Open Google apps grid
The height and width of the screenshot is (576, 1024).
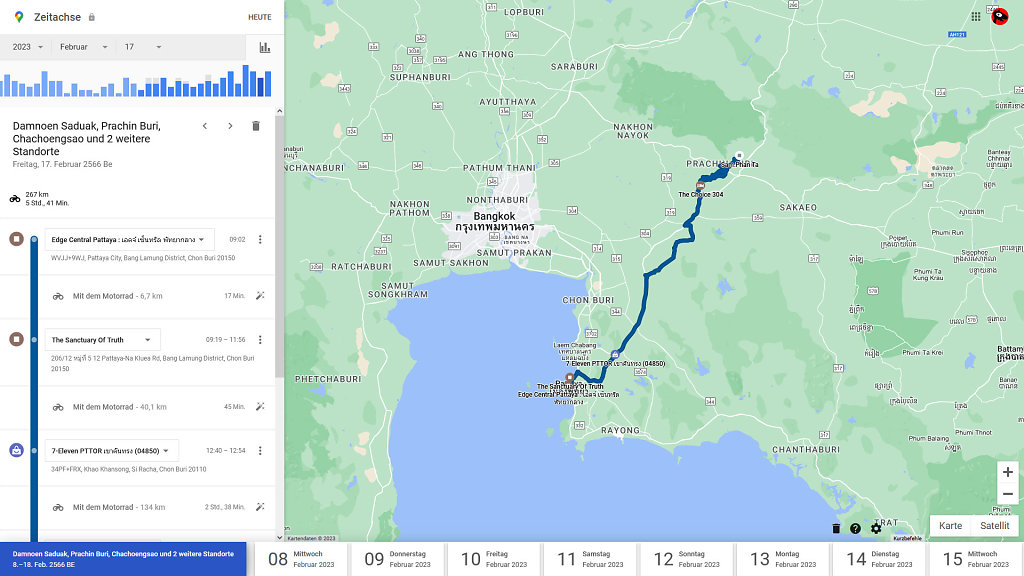point(976,16)
